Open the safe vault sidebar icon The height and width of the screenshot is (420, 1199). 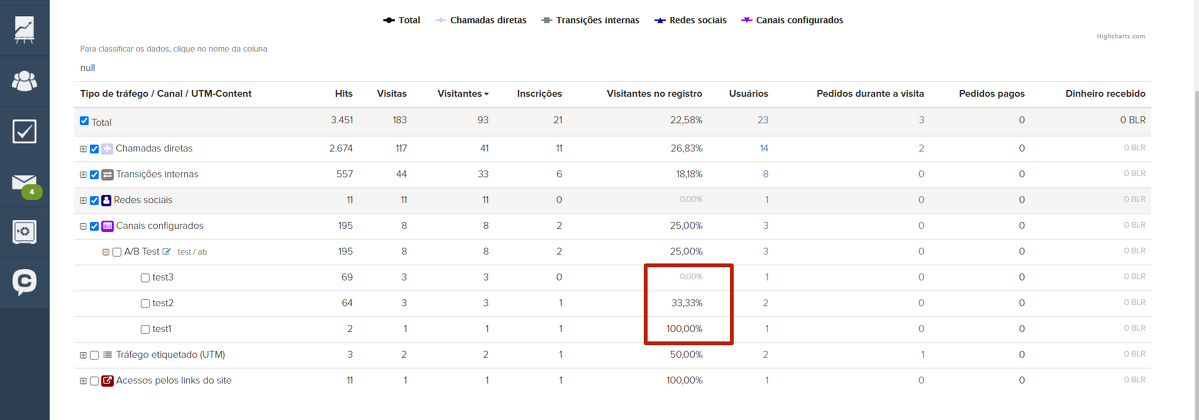point(24,232)
